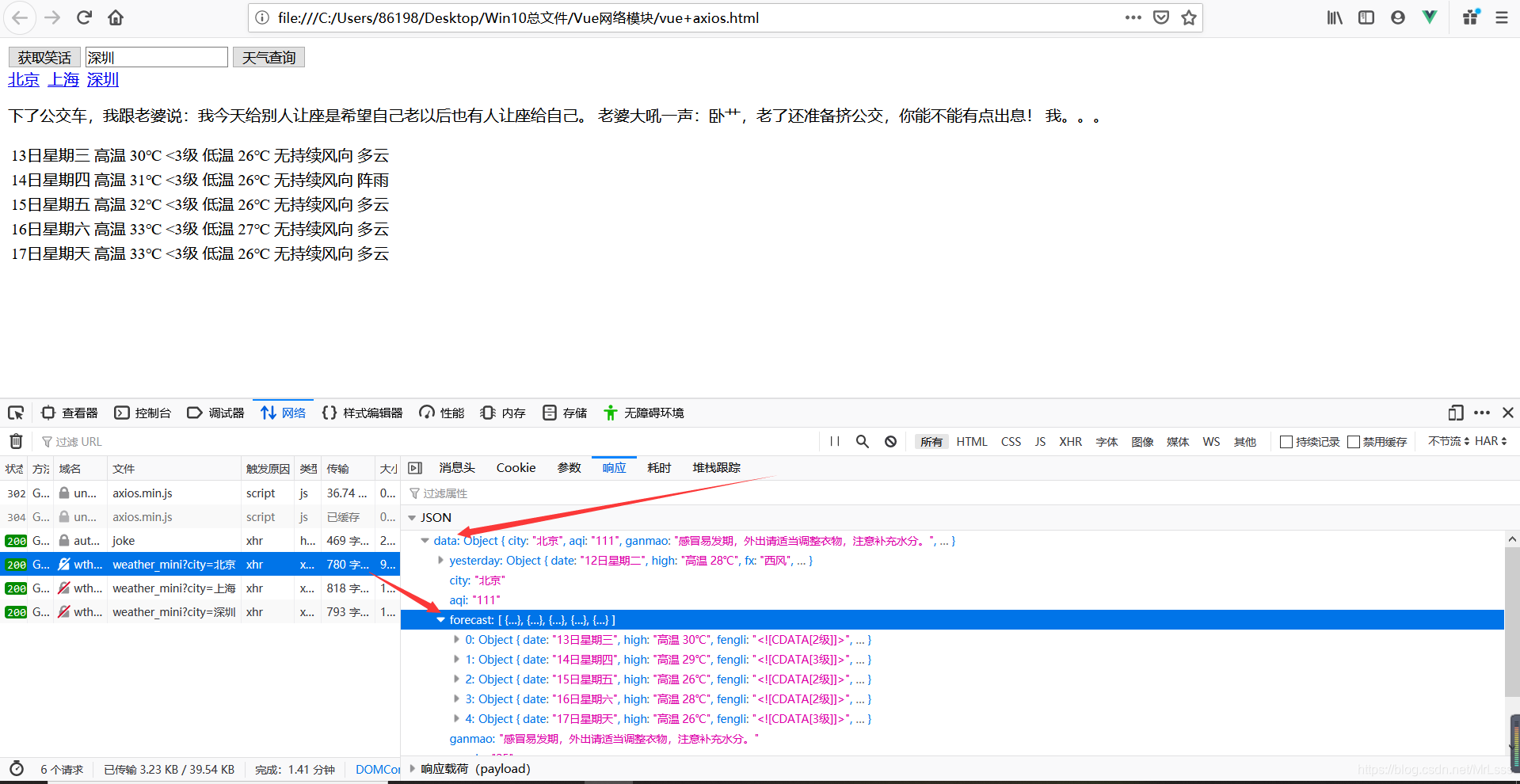Open devtools customize three-dot menu
Screen dimensions: 1520x784
pyautogui.click(x=1482, y=413)
